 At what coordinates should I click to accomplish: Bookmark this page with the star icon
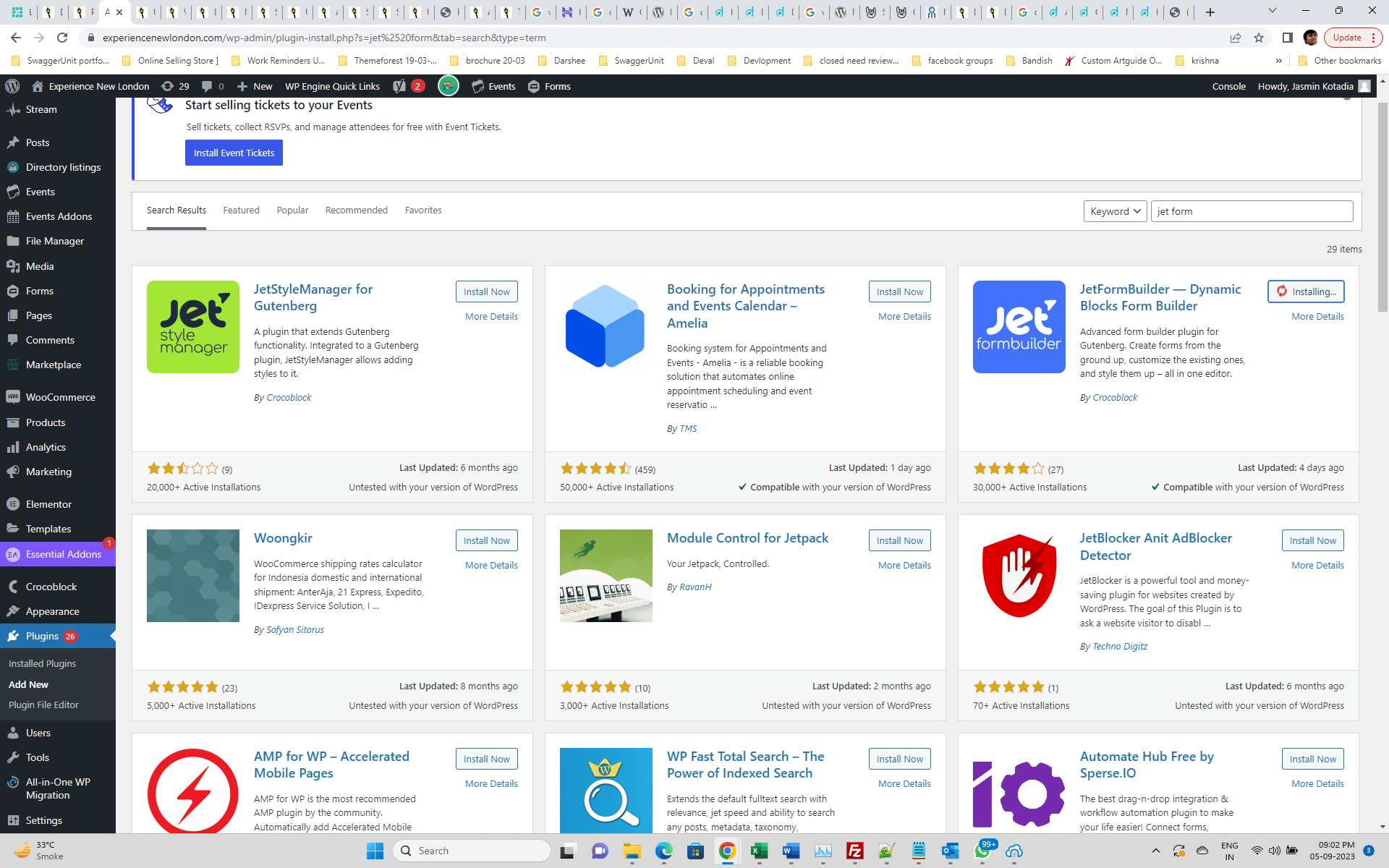1259,38
